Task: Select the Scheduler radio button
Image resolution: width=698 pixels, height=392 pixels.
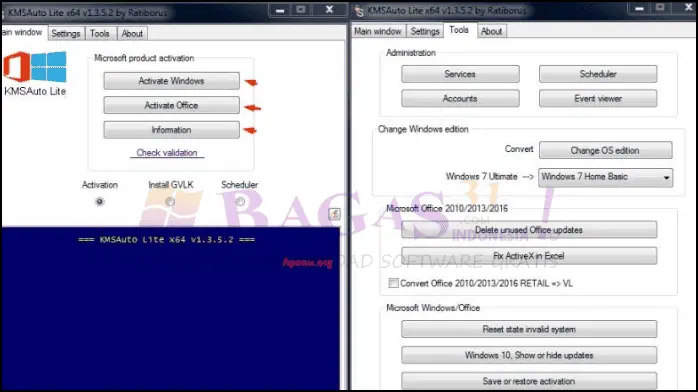Action: (x=240, y=202)
